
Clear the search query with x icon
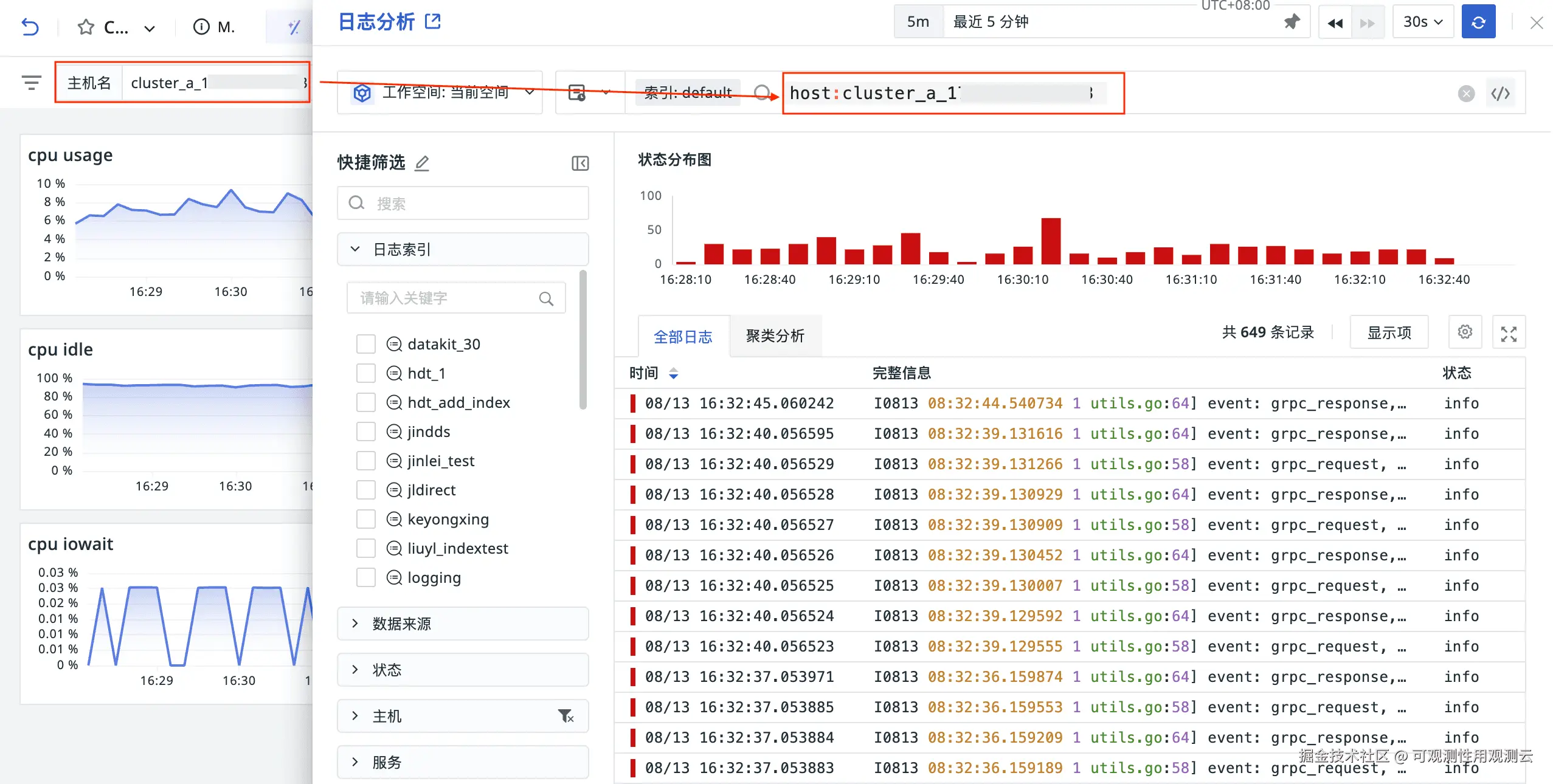point(1466,94)
